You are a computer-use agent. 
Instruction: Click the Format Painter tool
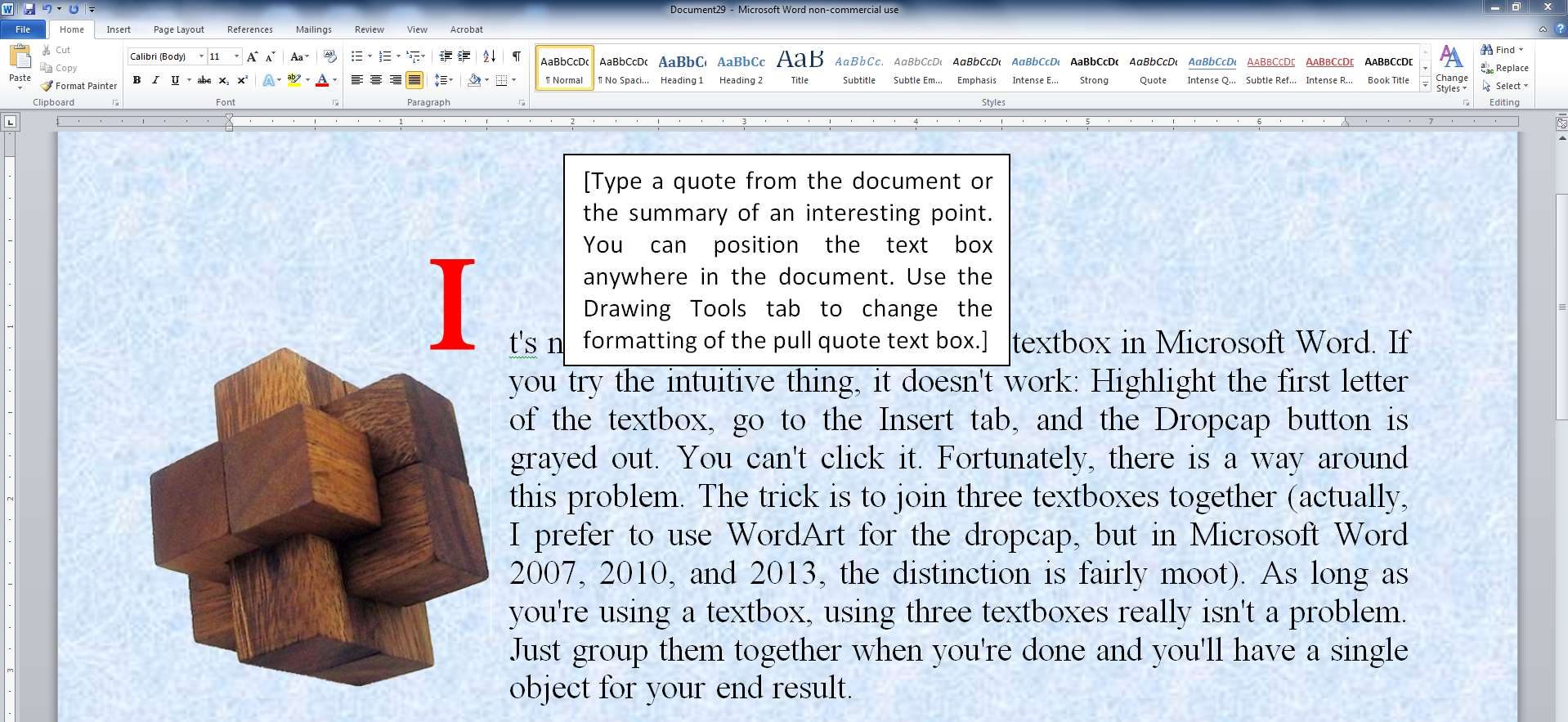click(79, 86)
